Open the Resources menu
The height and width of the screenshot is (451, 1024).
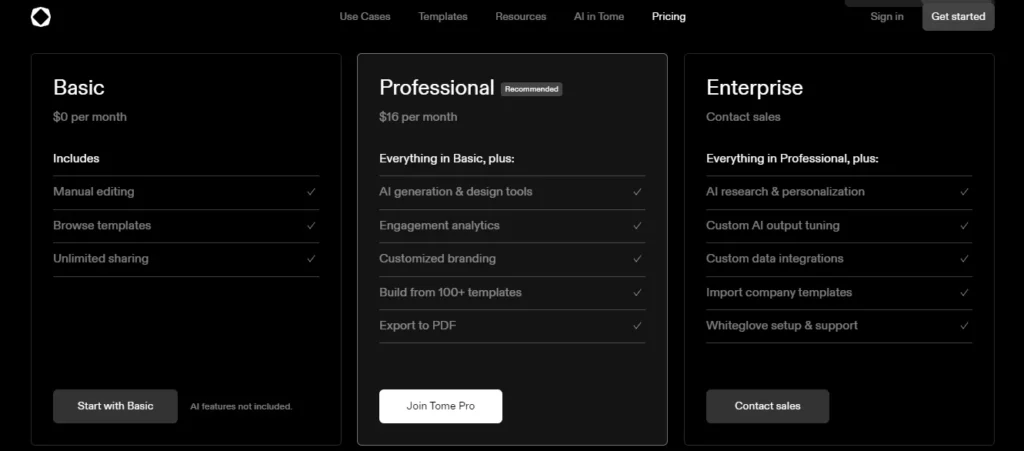coord(520,16)
